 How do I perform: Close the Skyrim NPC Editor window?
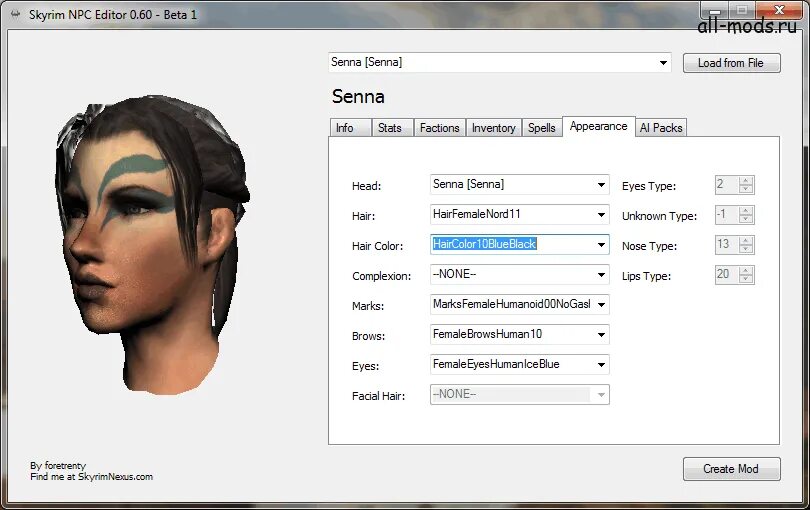pos(780,9)
